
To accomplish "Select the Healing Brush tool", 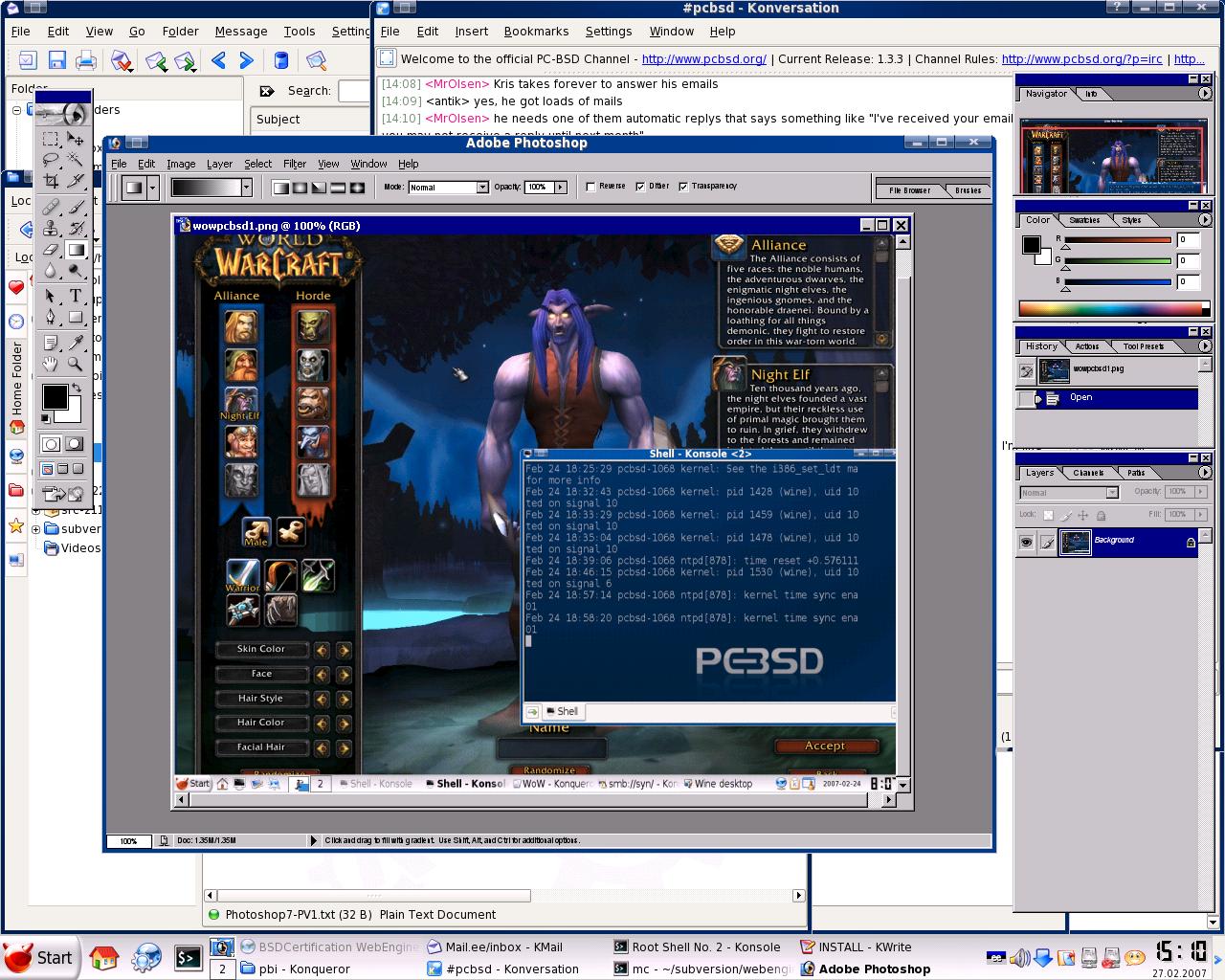I will point(51,206).
